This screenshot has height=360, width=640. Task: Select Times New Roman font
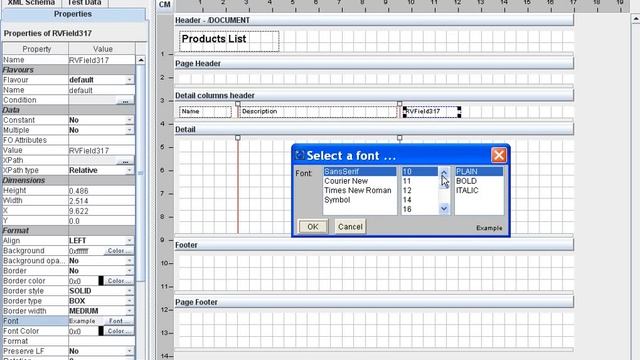[x=359, y=190]
